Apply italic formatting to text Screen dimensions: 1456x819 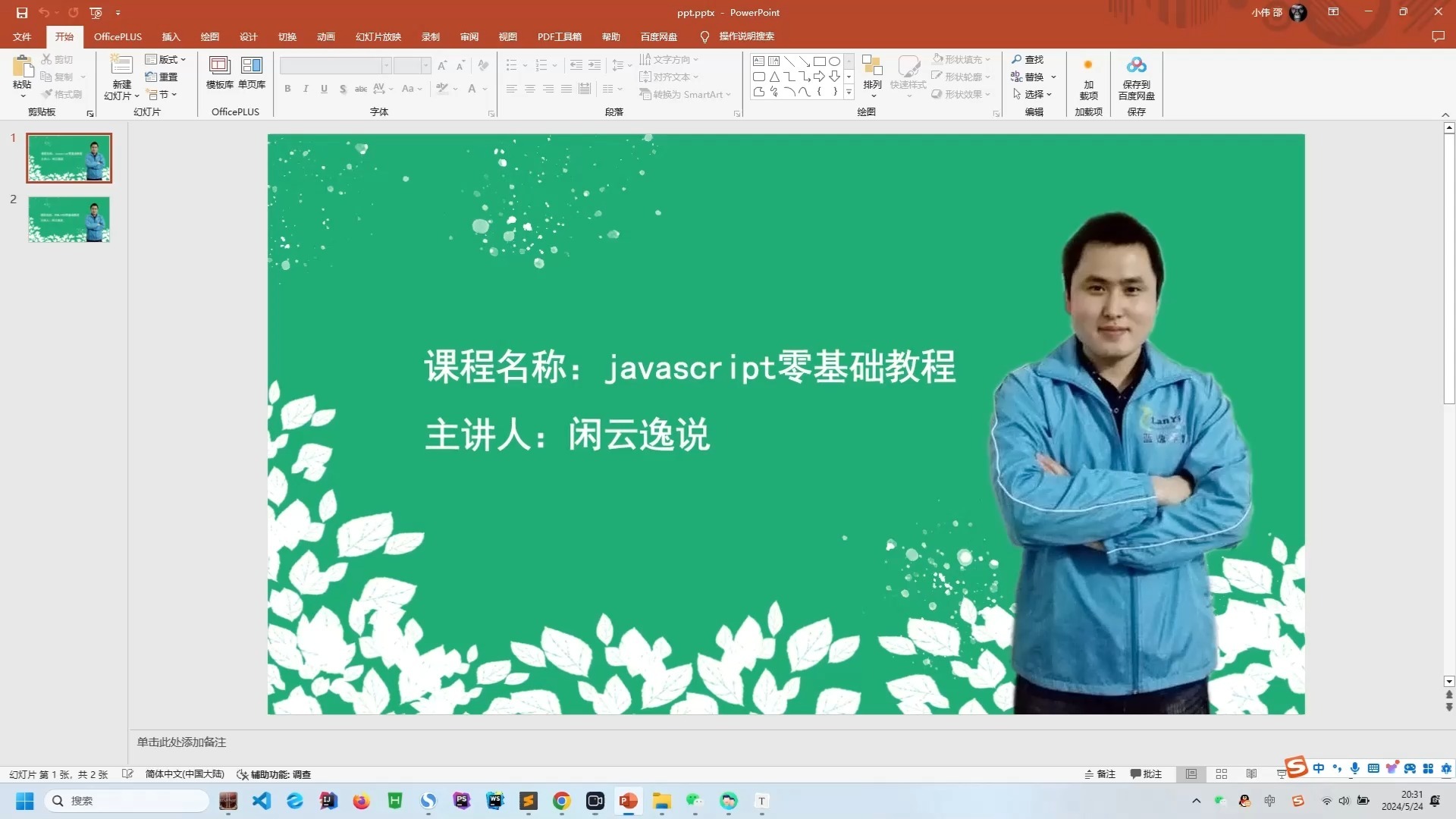click(x=306, y=89)
